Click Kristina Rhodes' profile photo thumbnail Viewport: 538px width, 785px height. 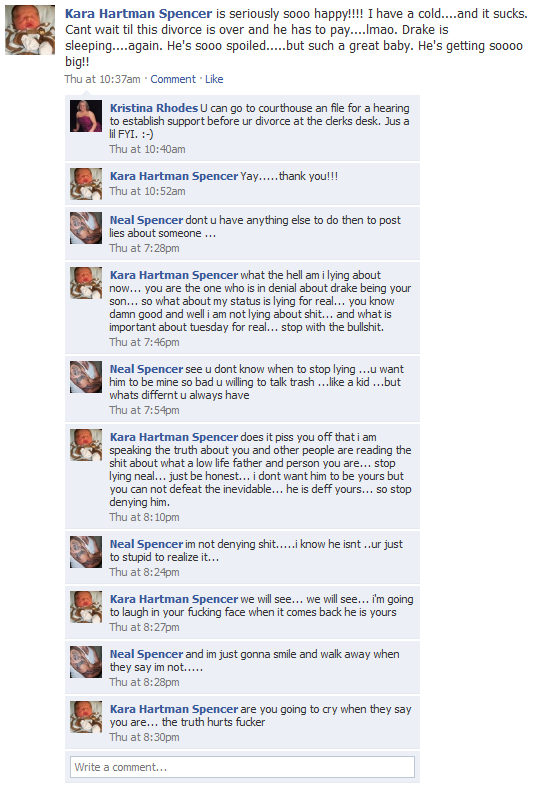[x=86, y=116]
